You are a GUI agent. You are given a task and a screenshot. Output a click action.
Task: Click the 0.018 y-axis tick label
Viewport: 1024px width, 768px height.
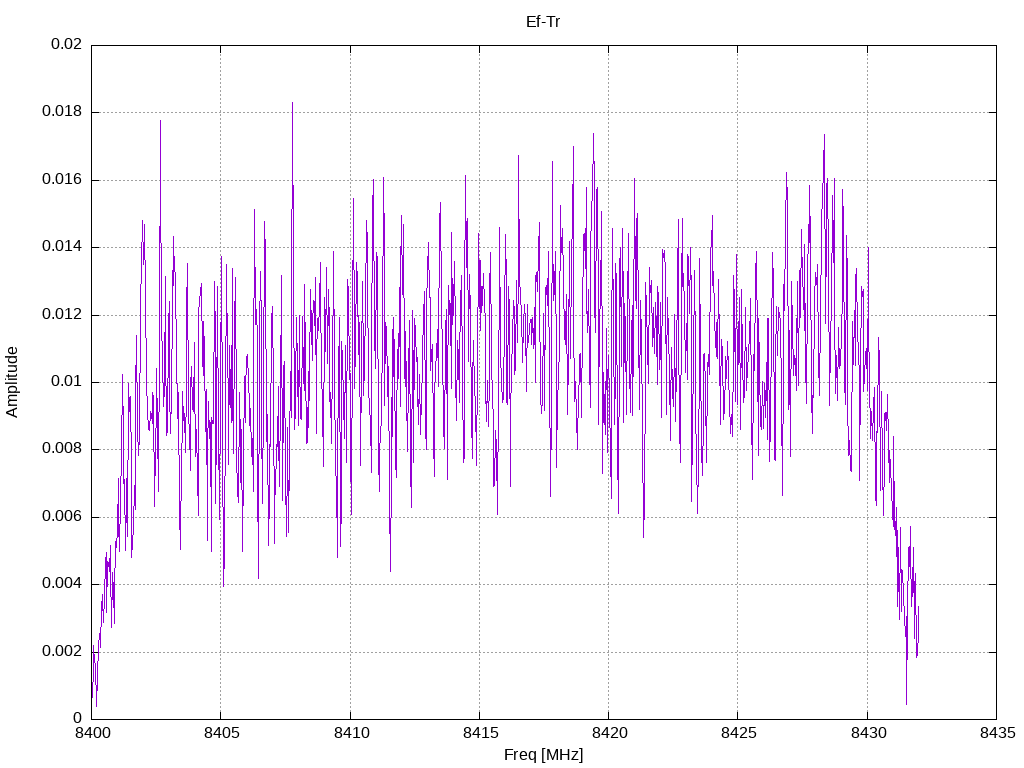(62, 112)
